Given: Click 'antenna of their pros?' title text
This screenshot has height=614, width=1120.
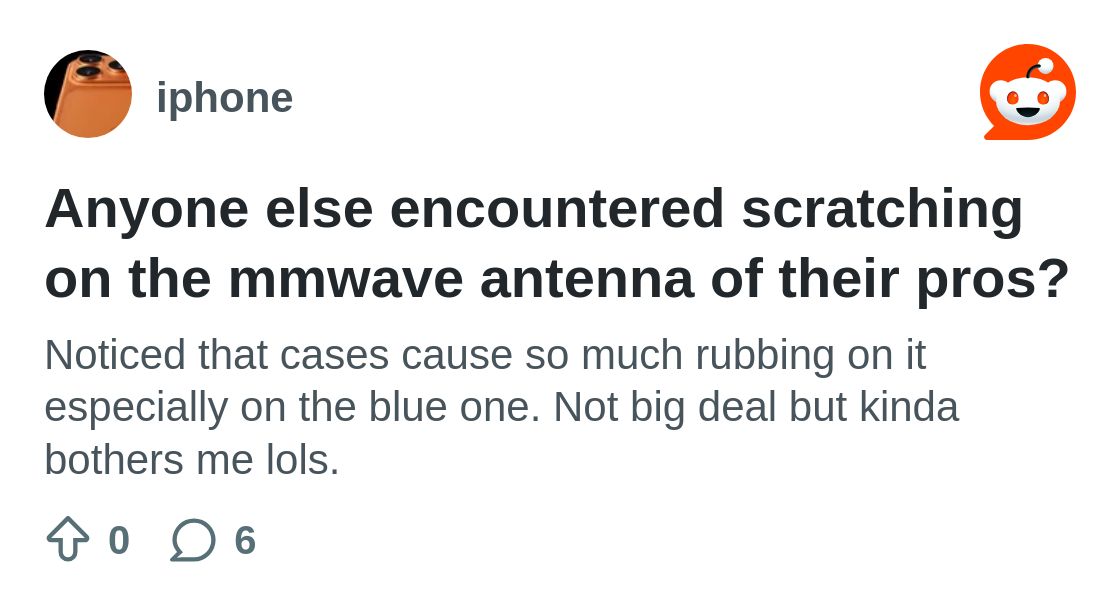Looking at the screenshot, I should pyautogui.click(x=775, y=278).
